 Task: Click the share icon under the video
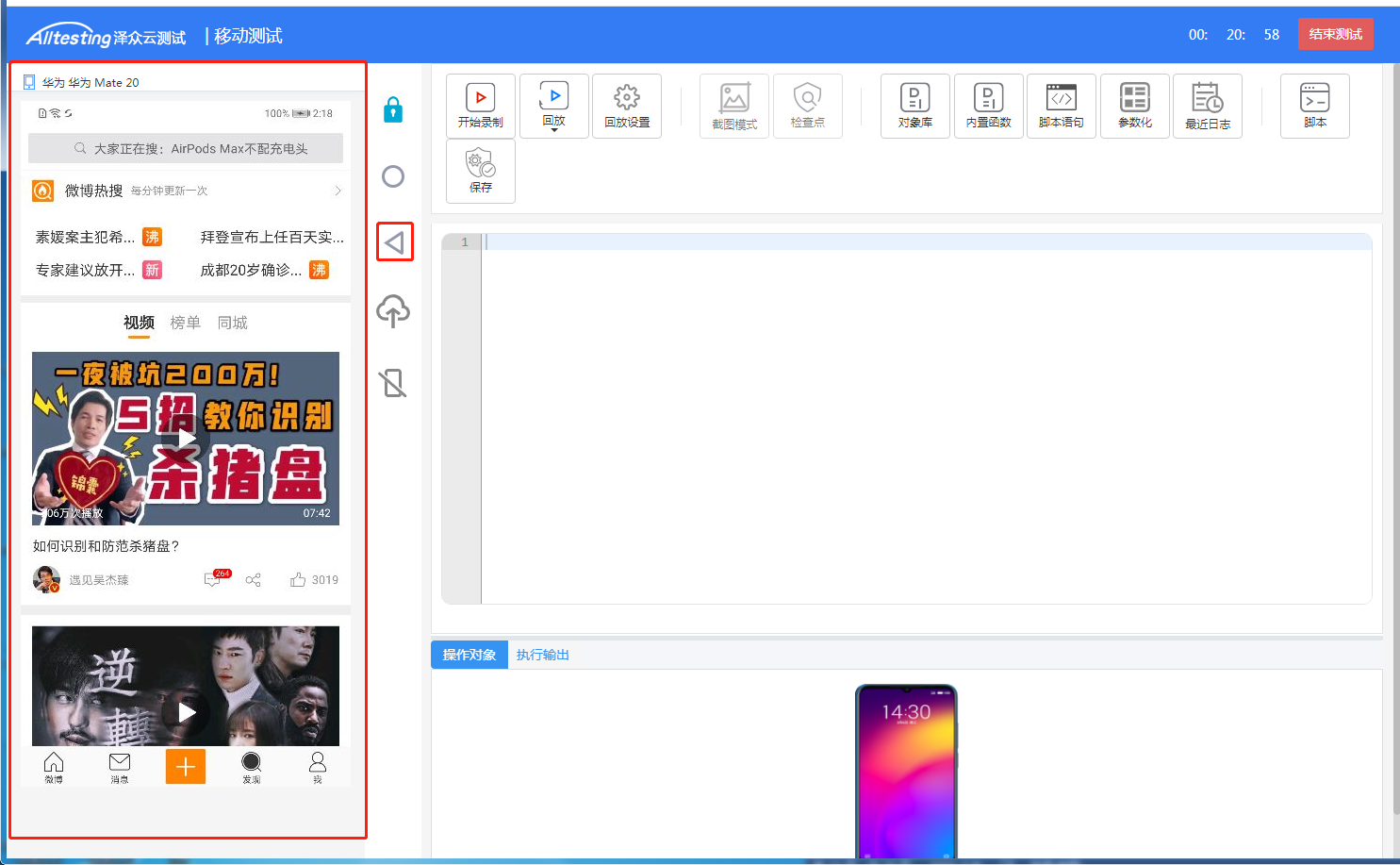pos(253,580)
